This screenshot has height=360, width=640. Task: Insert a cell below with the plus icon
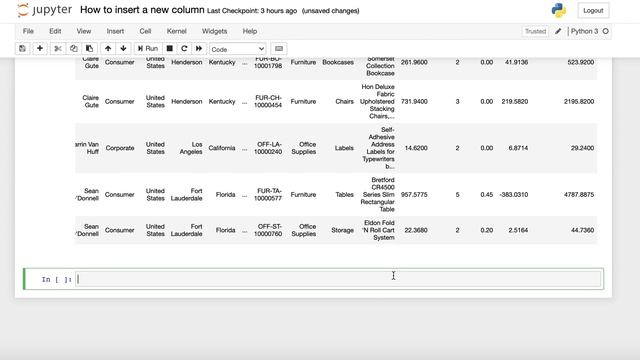click(40, 49)
